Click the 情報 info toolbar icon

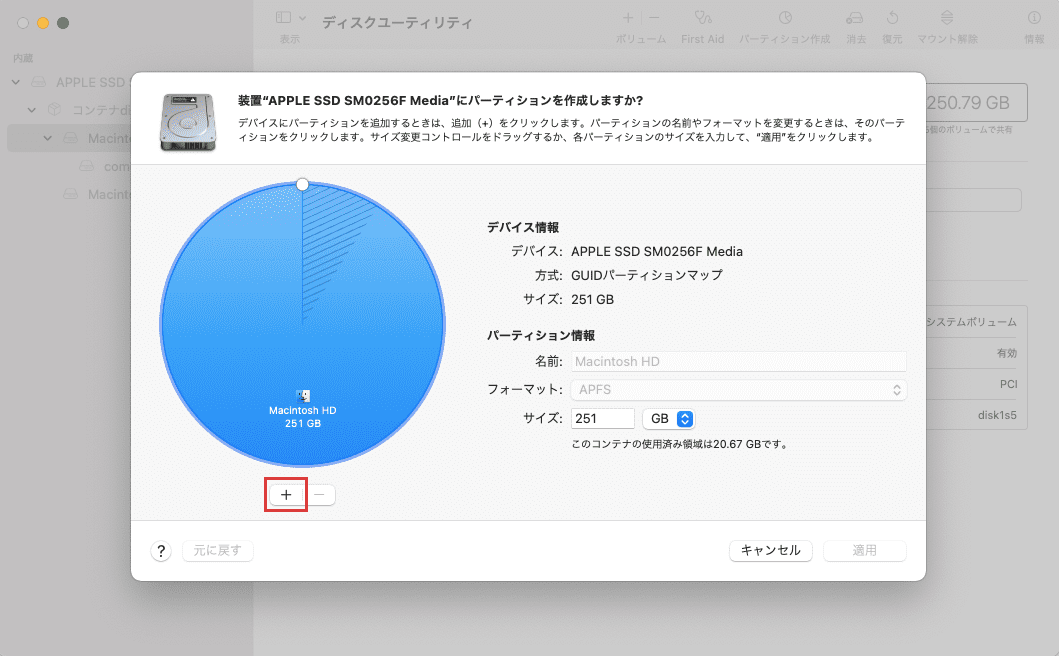tap(1034, 18)
